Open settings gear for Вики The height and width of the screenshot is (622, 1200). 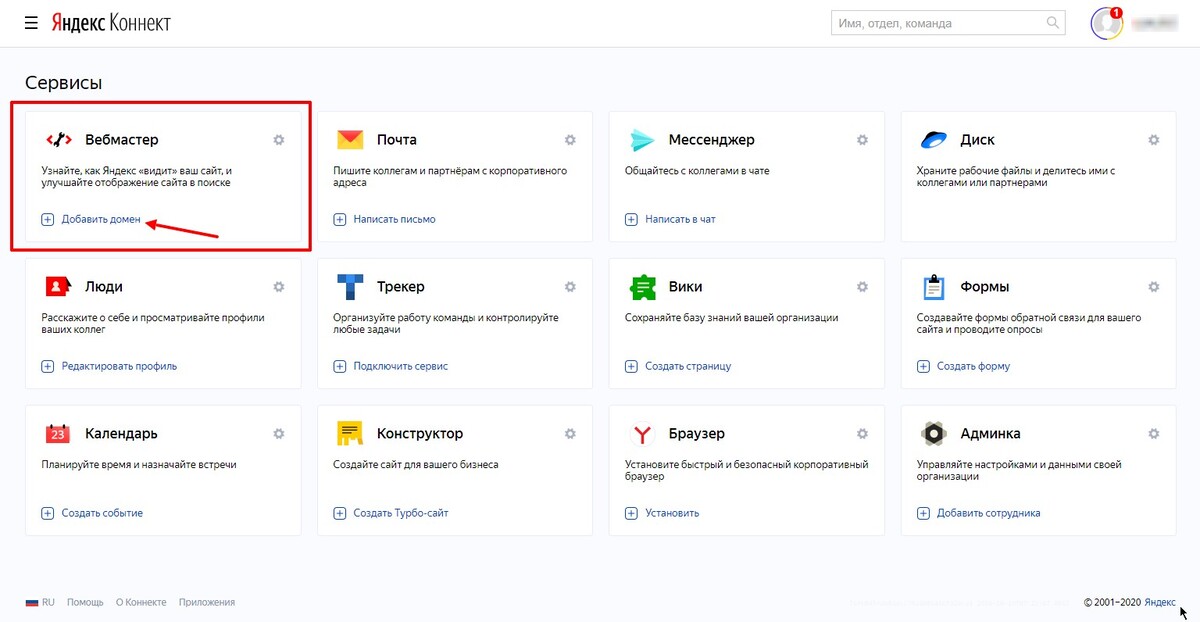tap(862, 287)
